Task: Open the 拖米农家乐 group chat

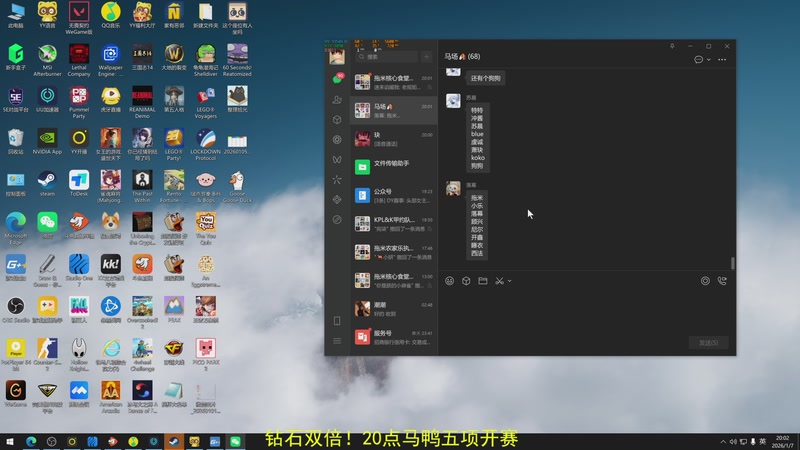Action: 394,252
